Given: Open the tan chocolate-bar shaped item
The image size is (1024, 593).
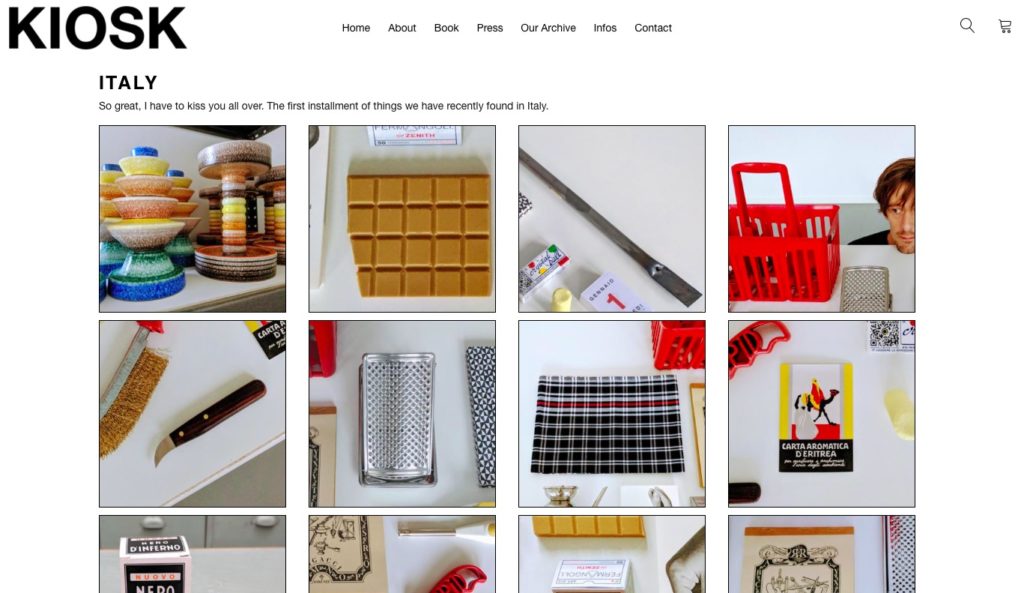Looking at the screenshot, I should [402, 219].
